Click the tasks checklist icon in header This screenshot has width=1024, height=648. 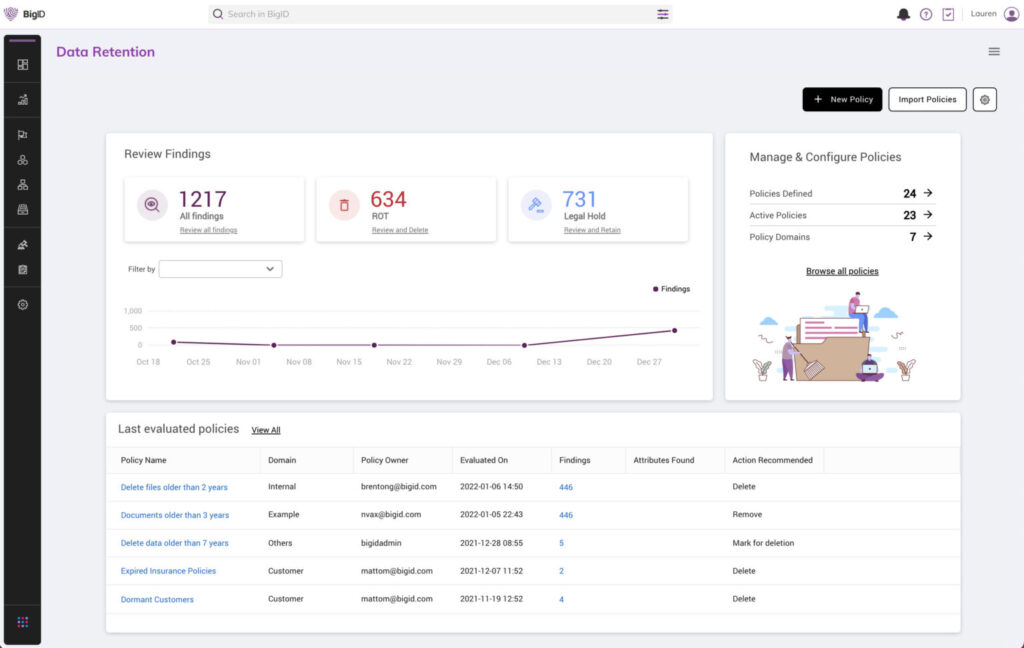[948, 14]
